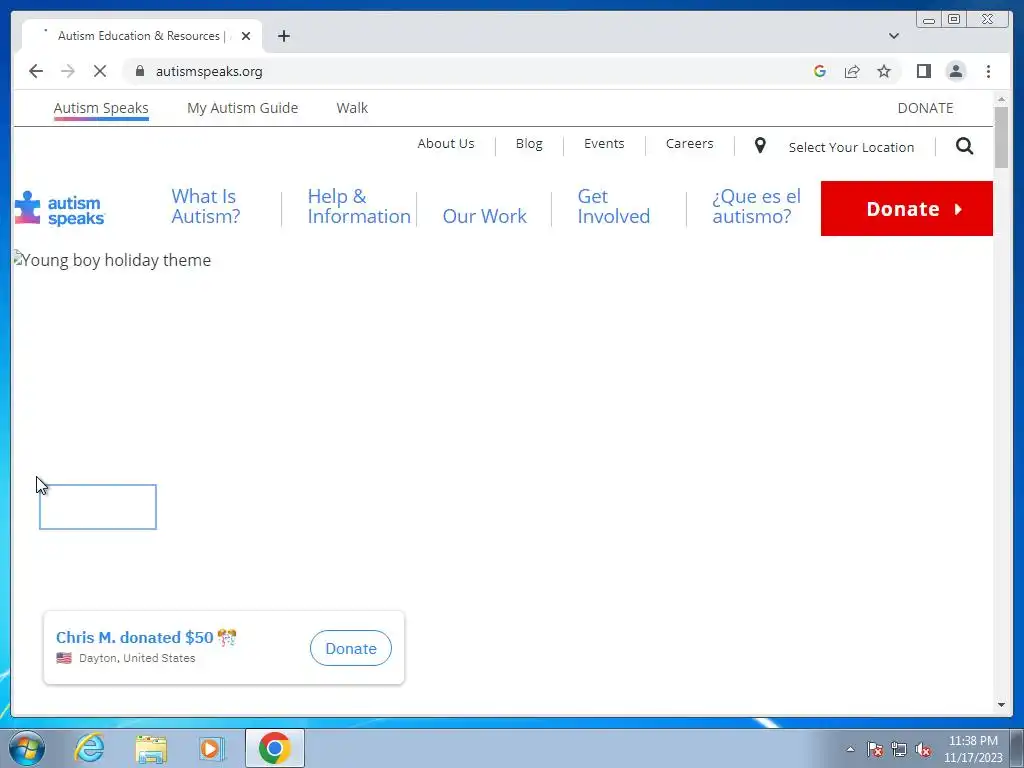The height and width of the screenshot is (768, 1024).
Task: Click the Google icon in the address bar
Action: 820,71
